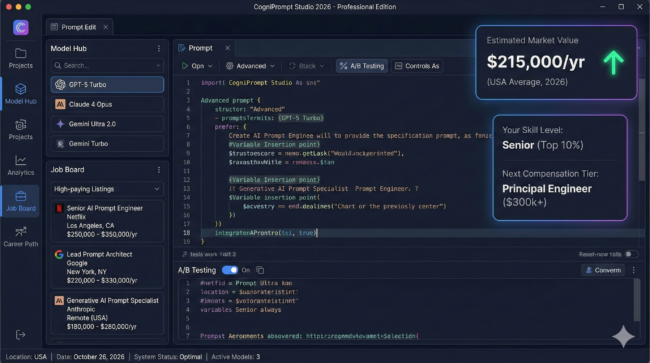Click the log out icon at sidebar bottom

[20, 334]
